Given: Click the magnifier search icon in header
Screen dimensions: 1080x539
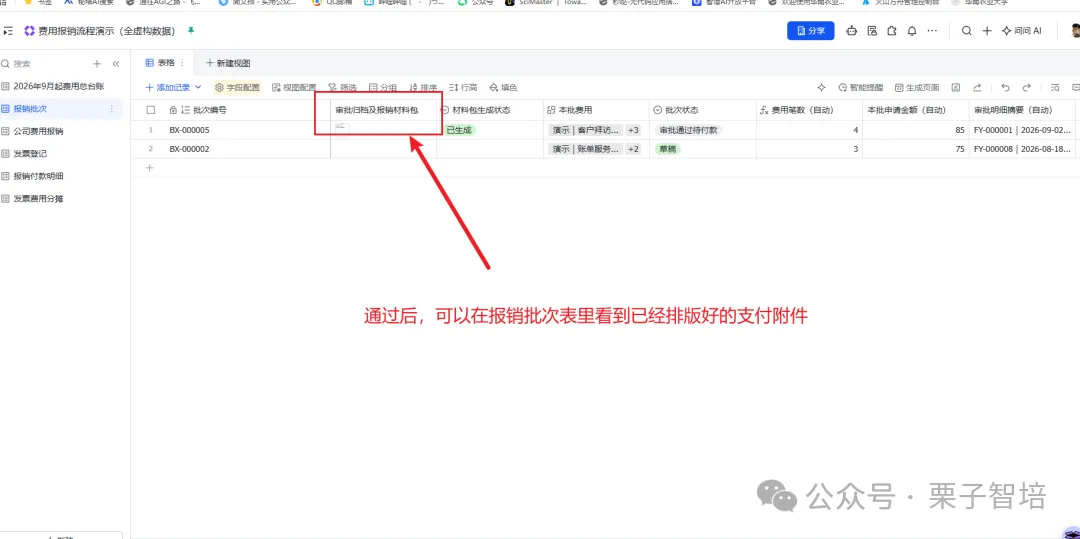Looking at the screenshot, I should coord(966,31).
